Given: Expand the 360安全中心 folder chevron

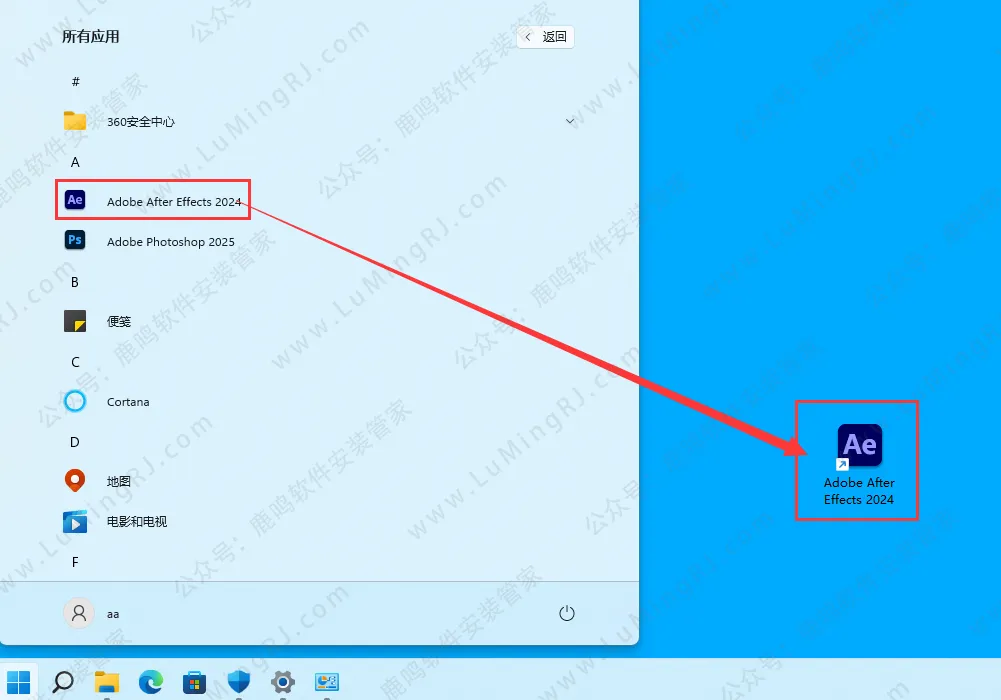Looking at the screenshot, I should point(570,122).
